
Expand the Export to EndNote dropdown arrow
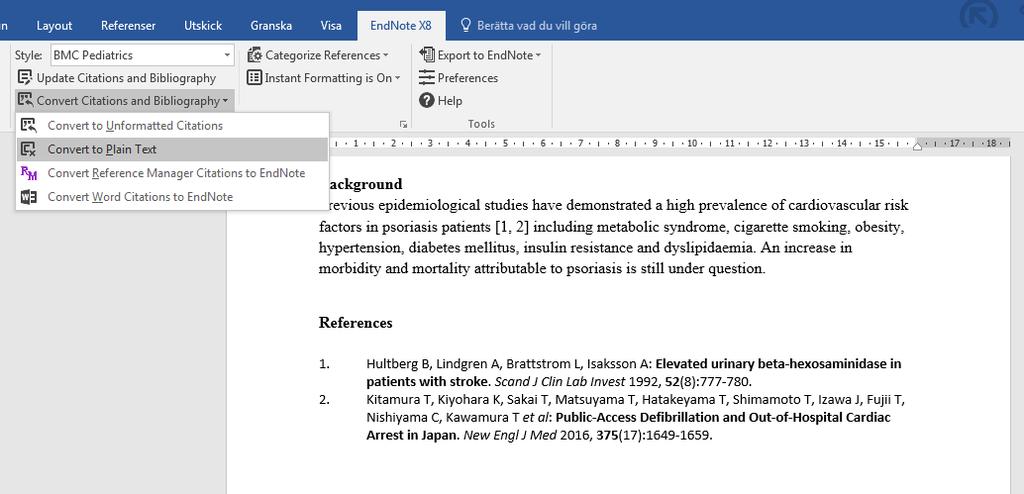tap(538, 56)
